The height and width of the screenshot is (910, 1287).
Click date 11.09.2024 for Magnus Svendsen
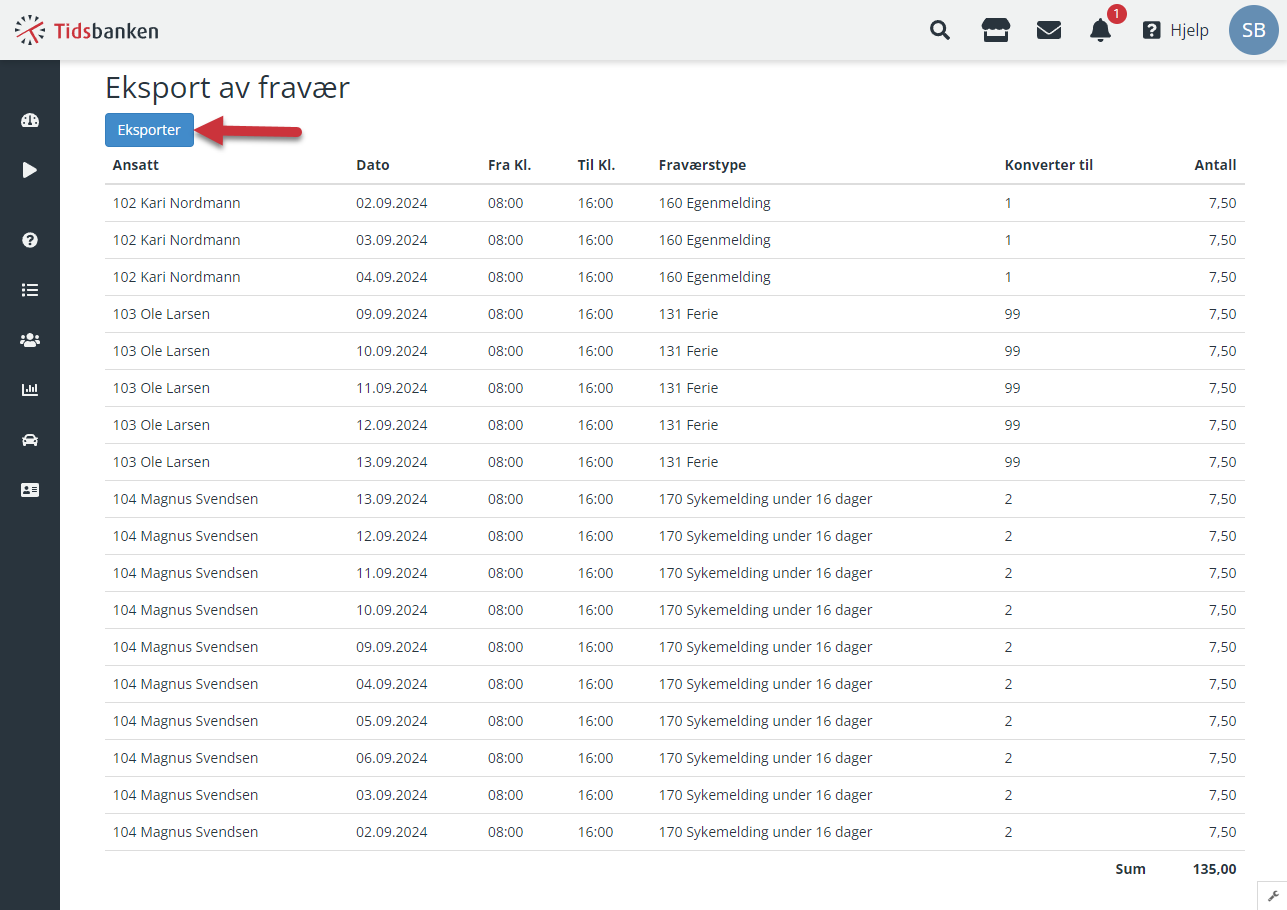point(392,573)
